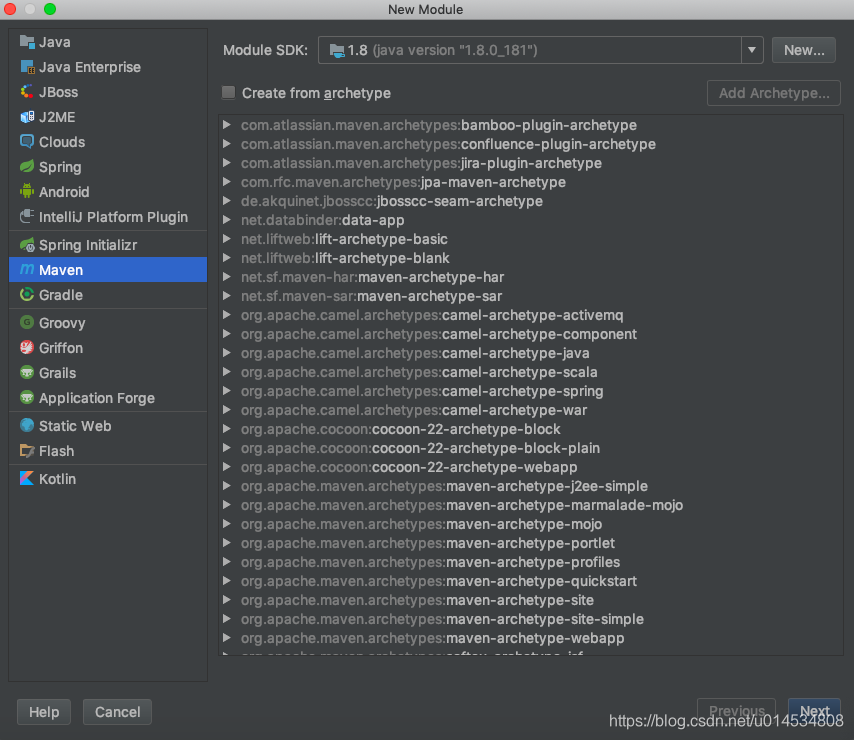Click the Griffon icon
The width and height of the screenshot is (854, 740).
coord(27,347)
